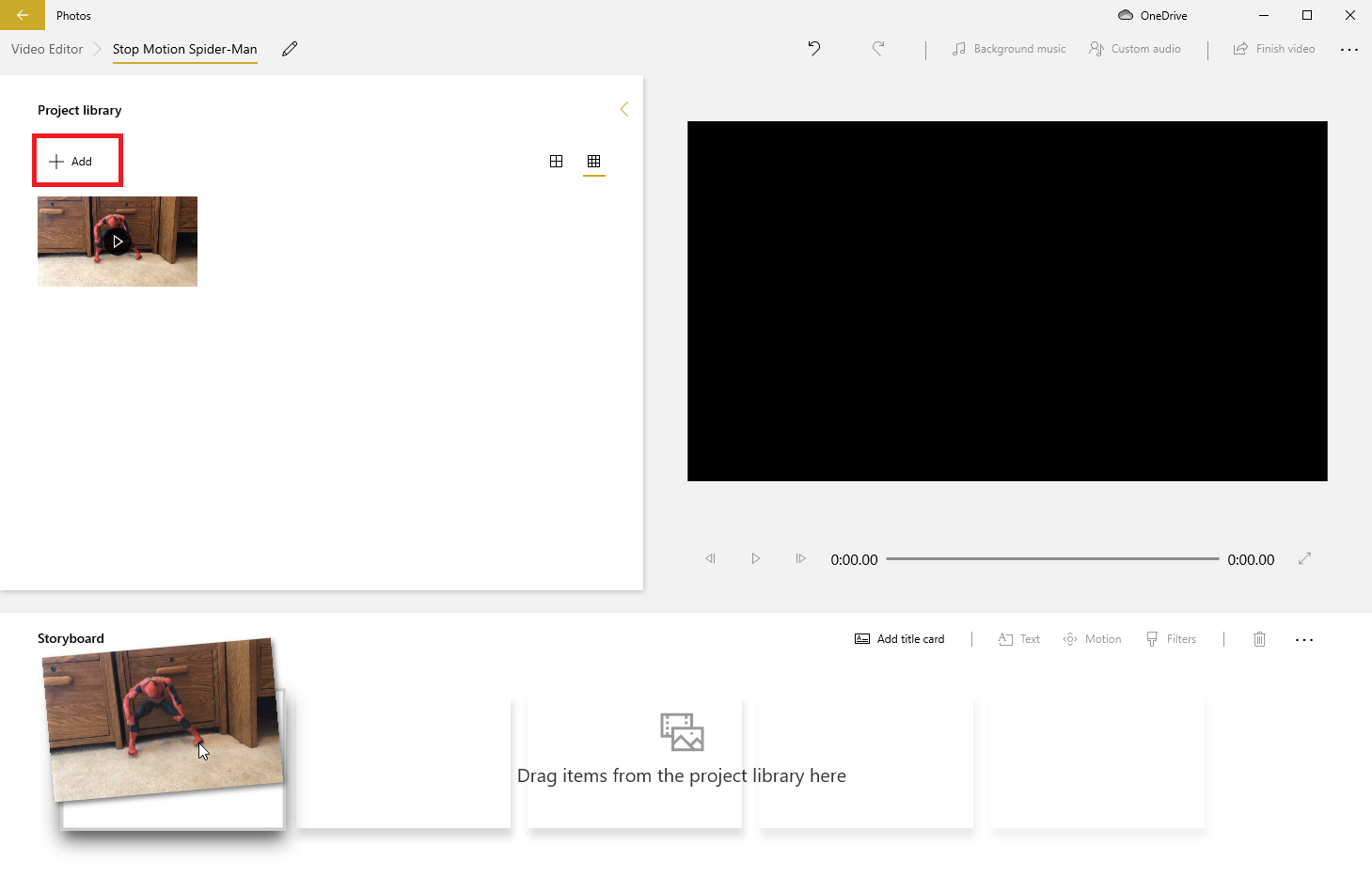Screen dimensions: 1372x876
Task: Open the Motion tool in storyboard
Action: click(x=1092, y=639)
